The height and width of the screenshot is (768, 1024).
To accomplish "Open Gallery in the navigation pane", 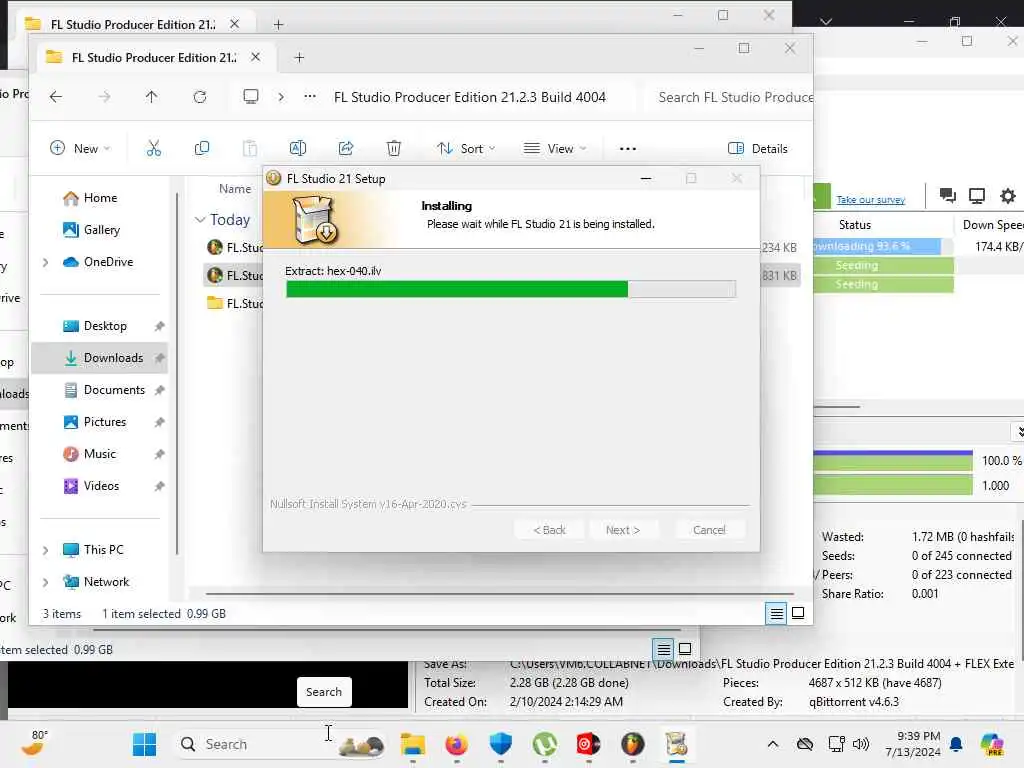I will 101,230.
